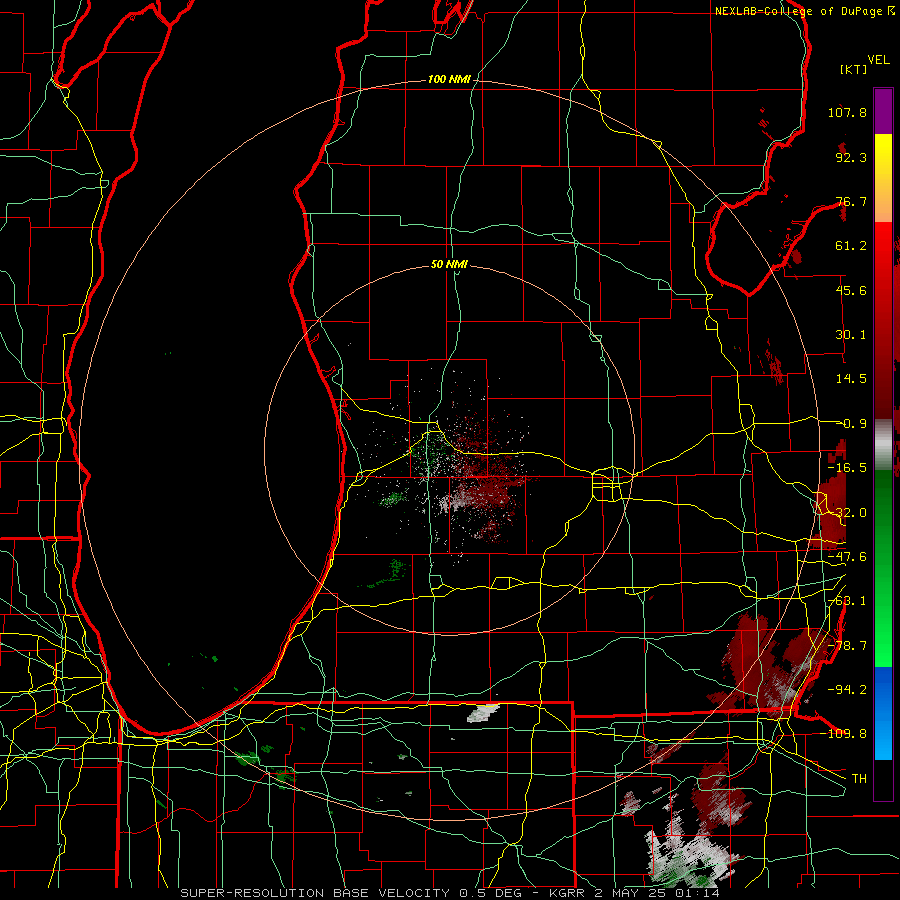Click the purple band of the color bar
Screen dimensions: 900x900
883,111
